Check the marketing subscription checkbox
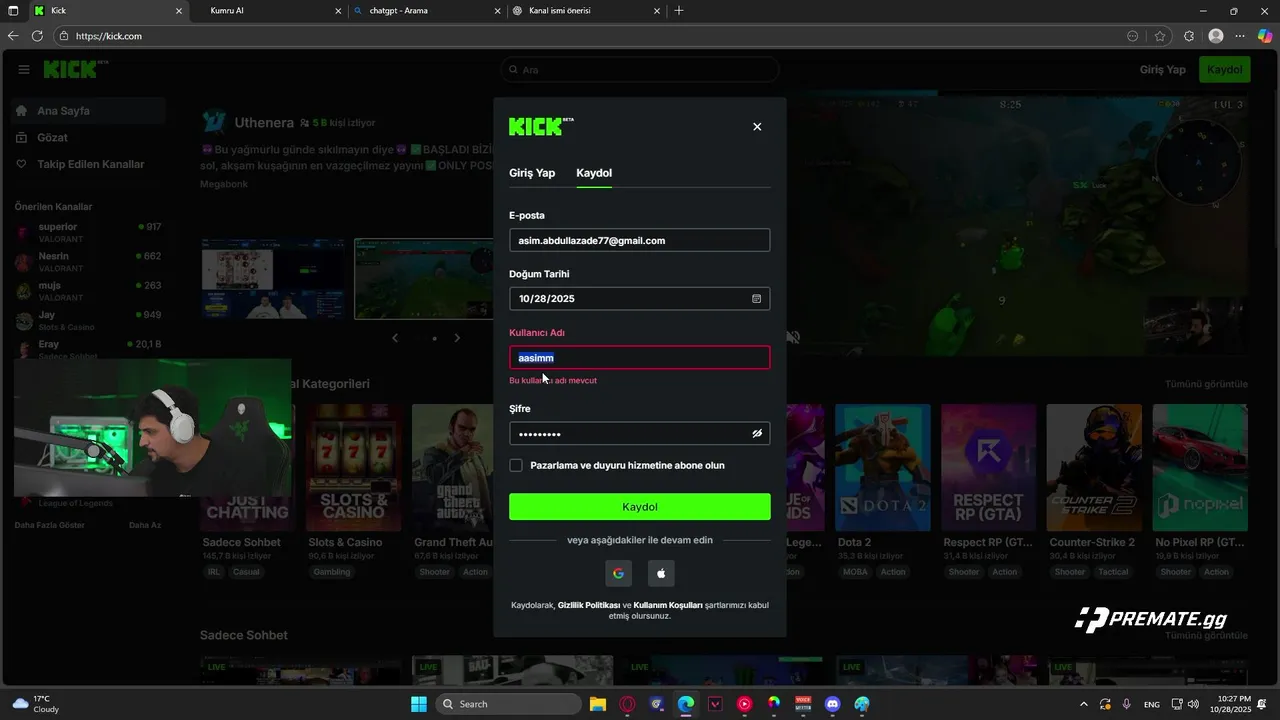Image resolution: width=1280 pixels, height=720 pixels. click(516, 465)
